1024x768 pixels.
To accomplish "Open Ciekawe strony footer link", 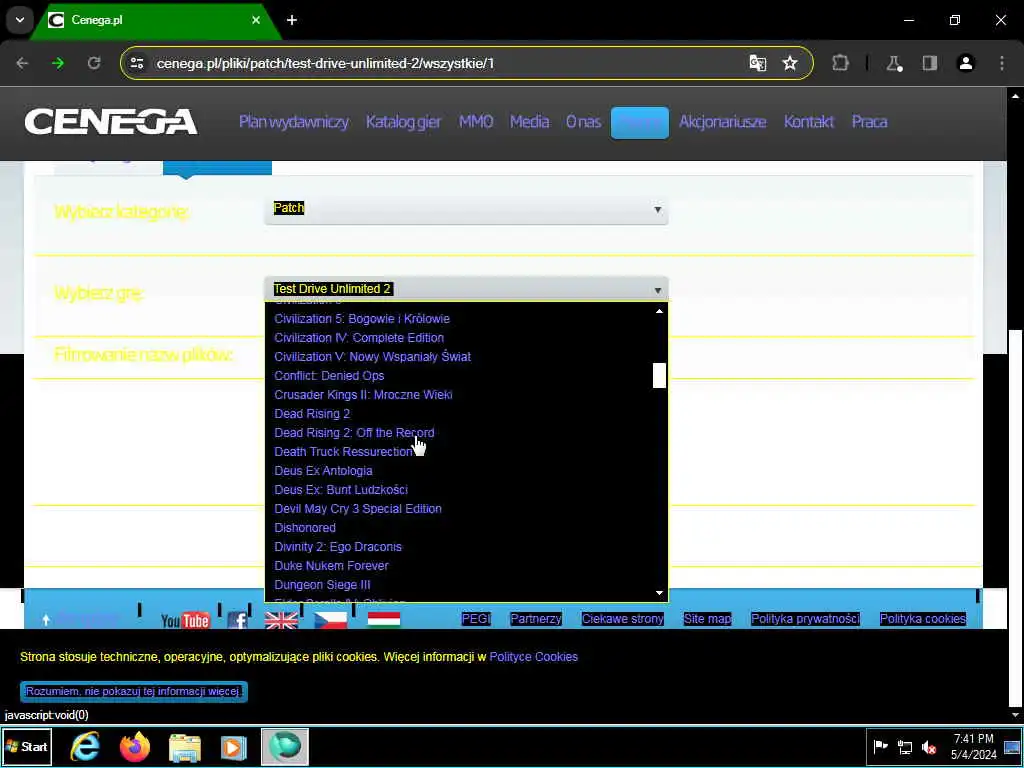I will tap(622, 618).
